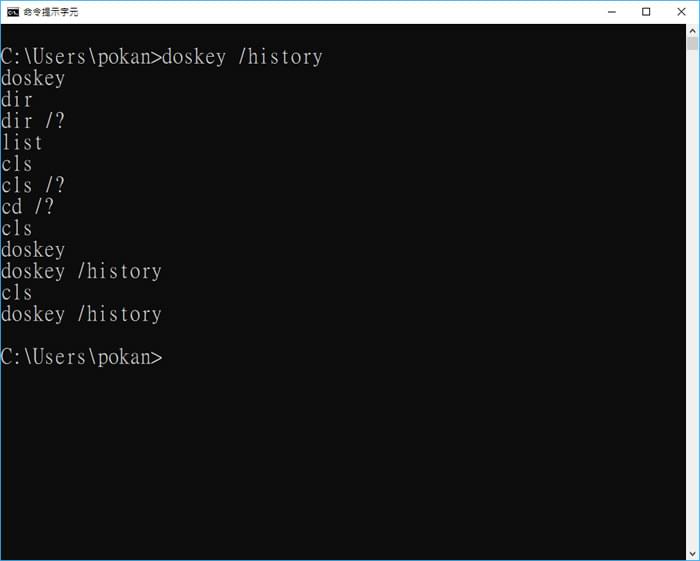
Task: Click the window title bar text
Action: pyautogui.click(x=50, y=12)
